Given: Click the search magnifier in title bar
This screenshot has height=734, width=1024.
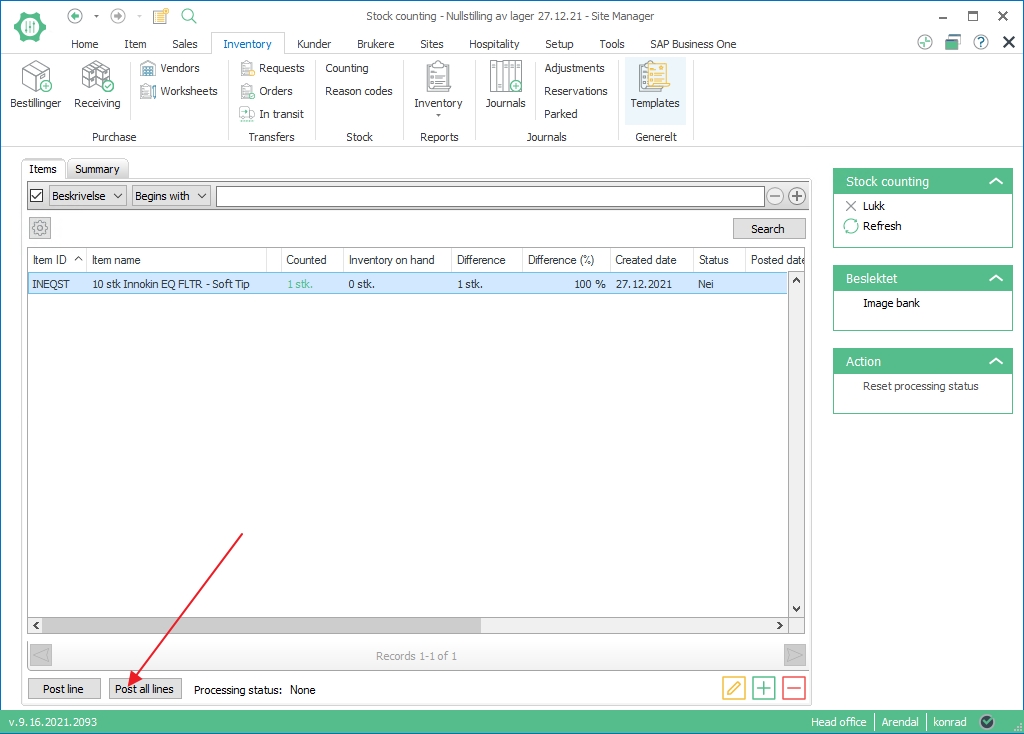Looking at the screenshot, I should 189,16.
